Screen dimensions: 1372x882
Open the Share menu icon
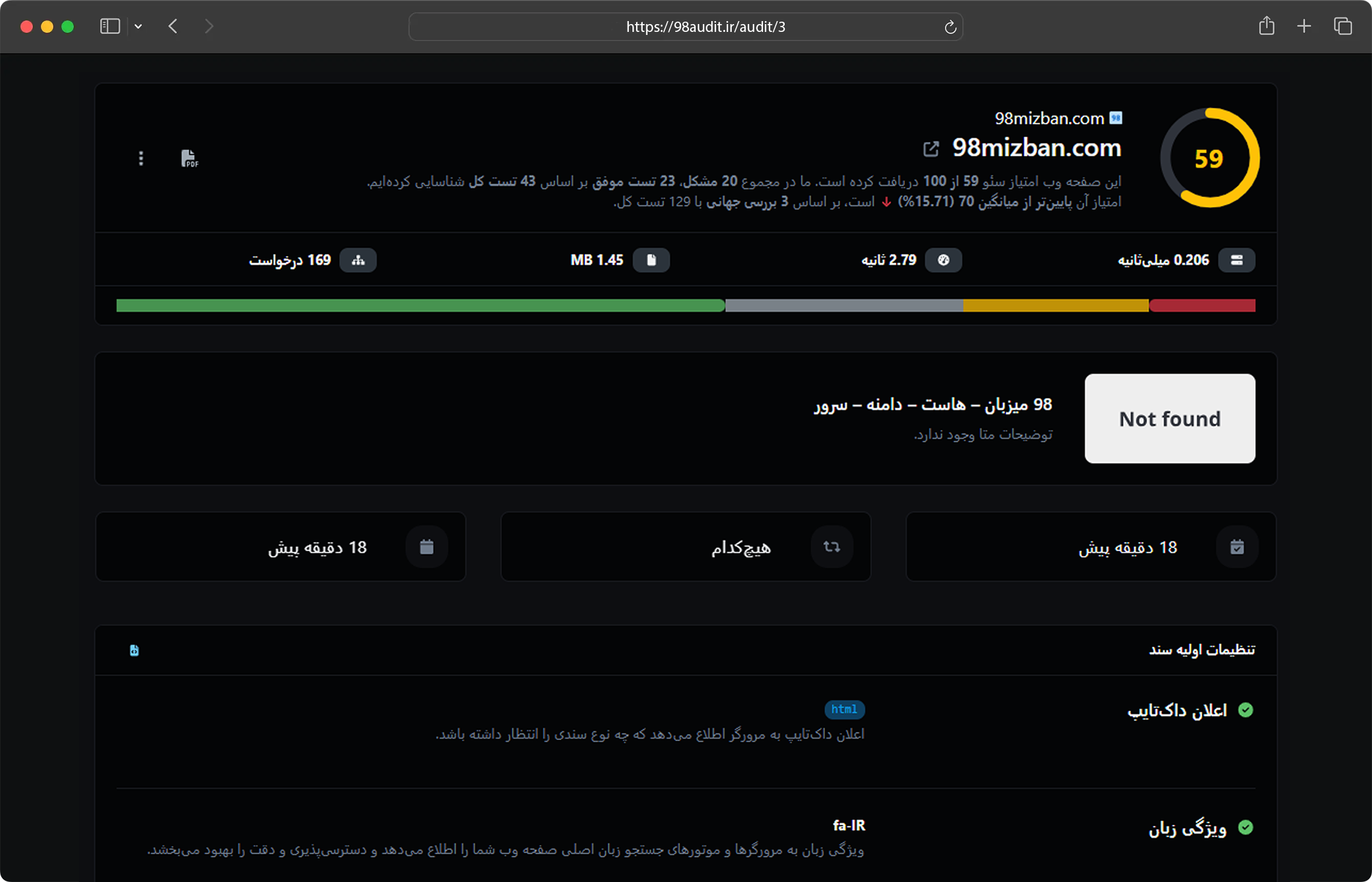[1267, 26]
